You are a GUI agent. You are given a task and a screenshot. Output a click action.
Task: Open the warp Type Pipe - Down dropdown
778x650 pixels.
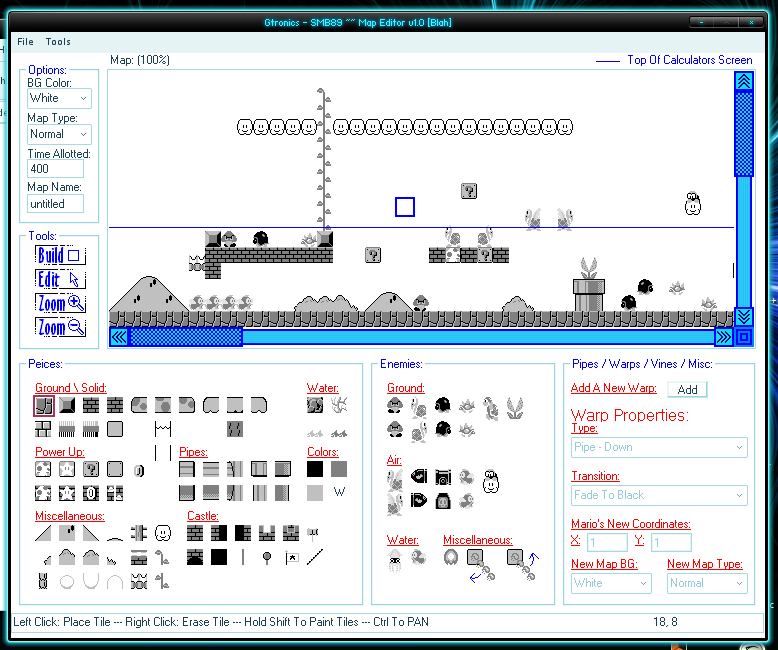(x=659, y=447)
